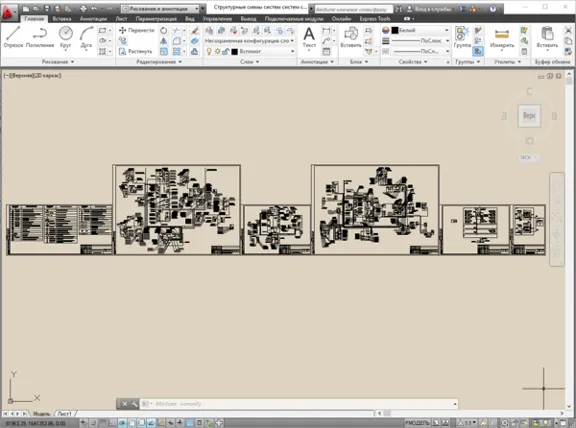Click the Перенести move command

(x=136, y=30)
